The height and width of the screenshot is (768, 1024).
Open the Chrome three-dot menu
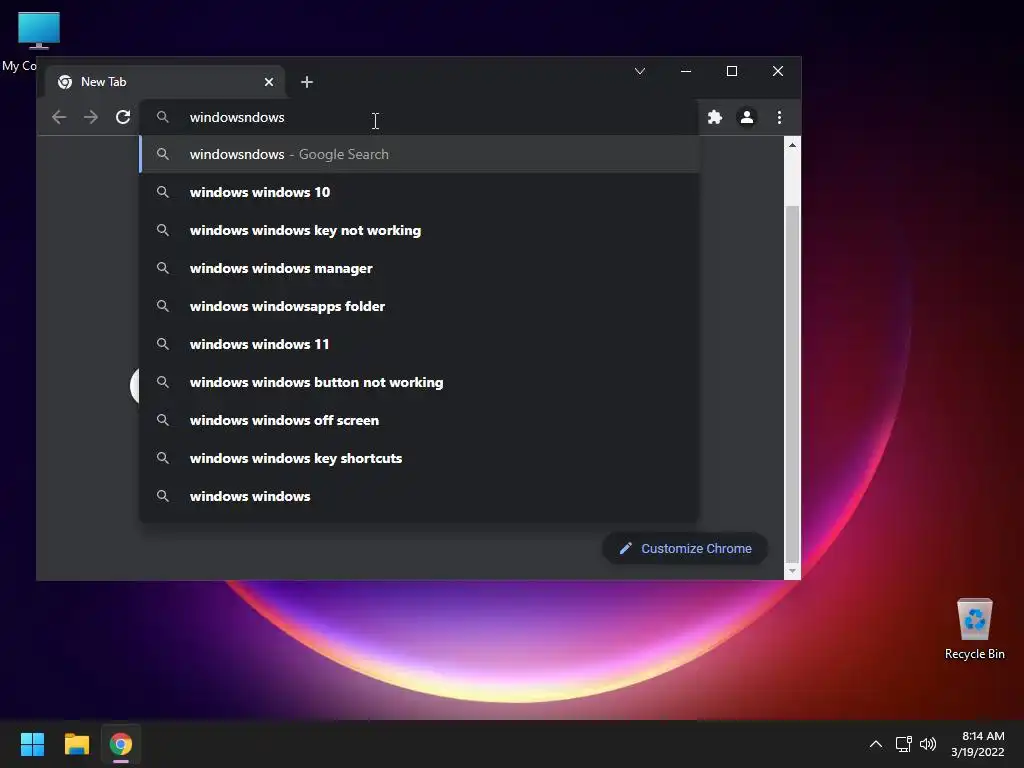[779, 118]
